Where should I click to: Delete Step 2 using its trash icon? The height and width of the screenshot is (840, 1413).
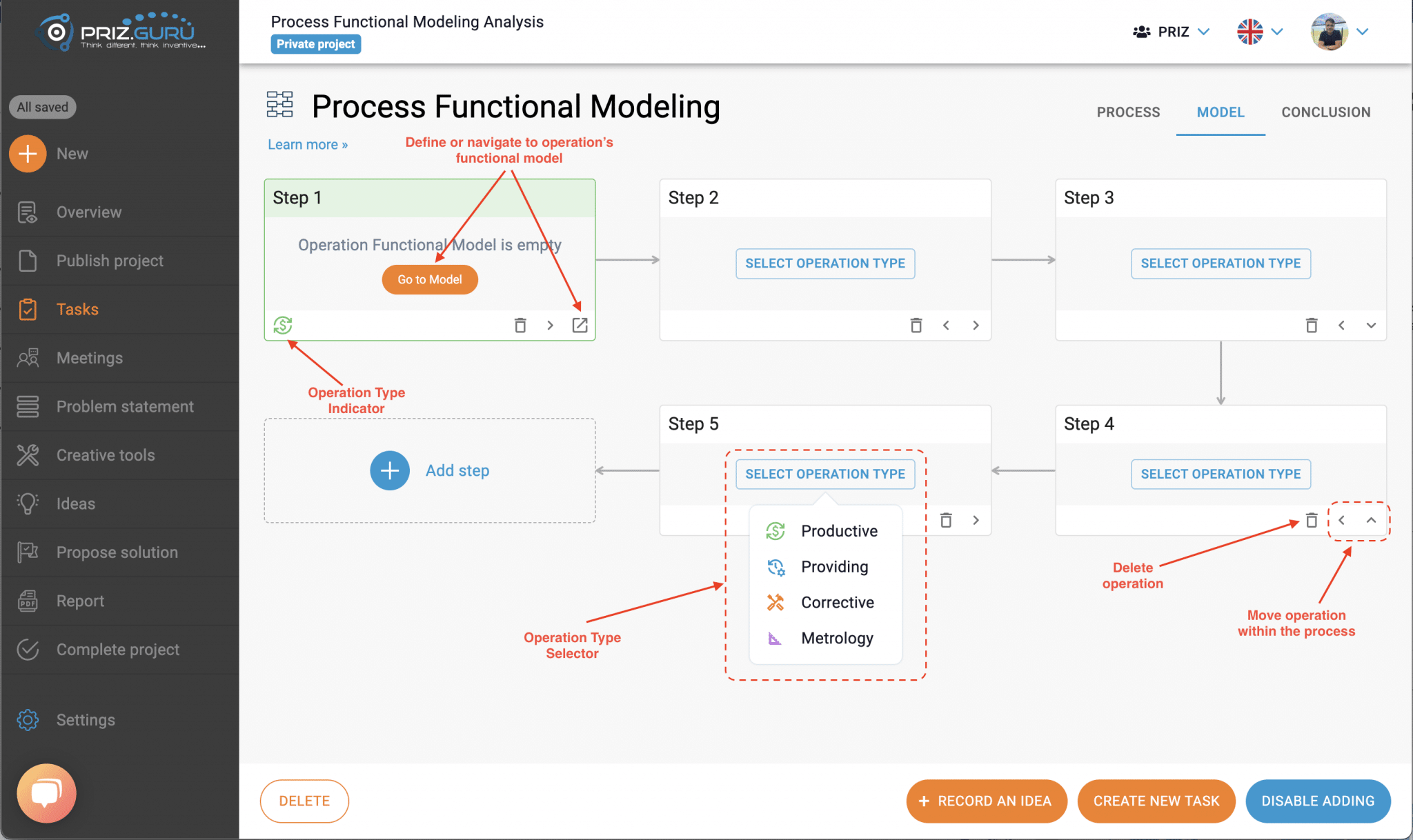[x=916, y=325]
